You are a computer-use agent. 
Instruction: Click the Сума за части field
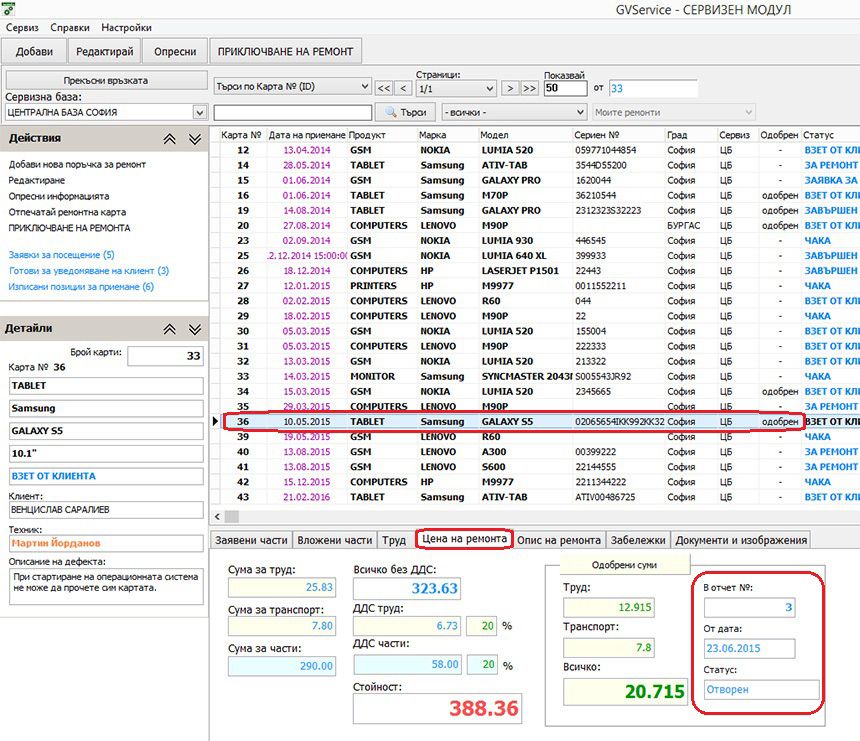coord(281,666)
